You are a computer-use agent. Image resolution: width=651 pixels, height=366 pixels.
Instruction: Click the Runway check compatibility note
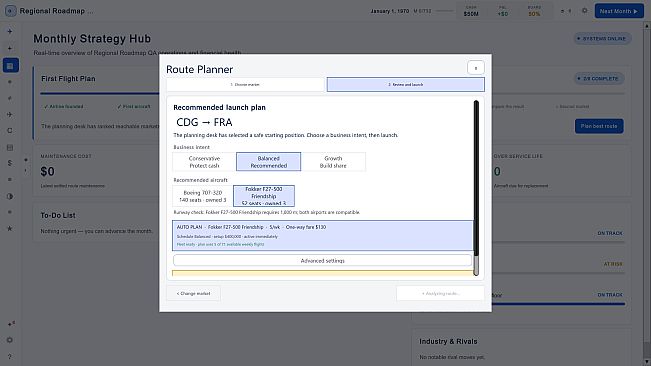267,212
